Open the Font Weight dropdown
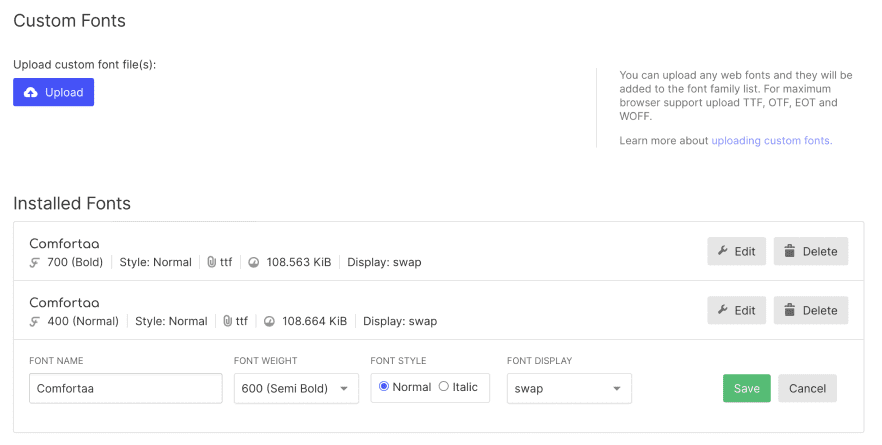The width and height of the screenshot is (882, 445). click(296, 388)
